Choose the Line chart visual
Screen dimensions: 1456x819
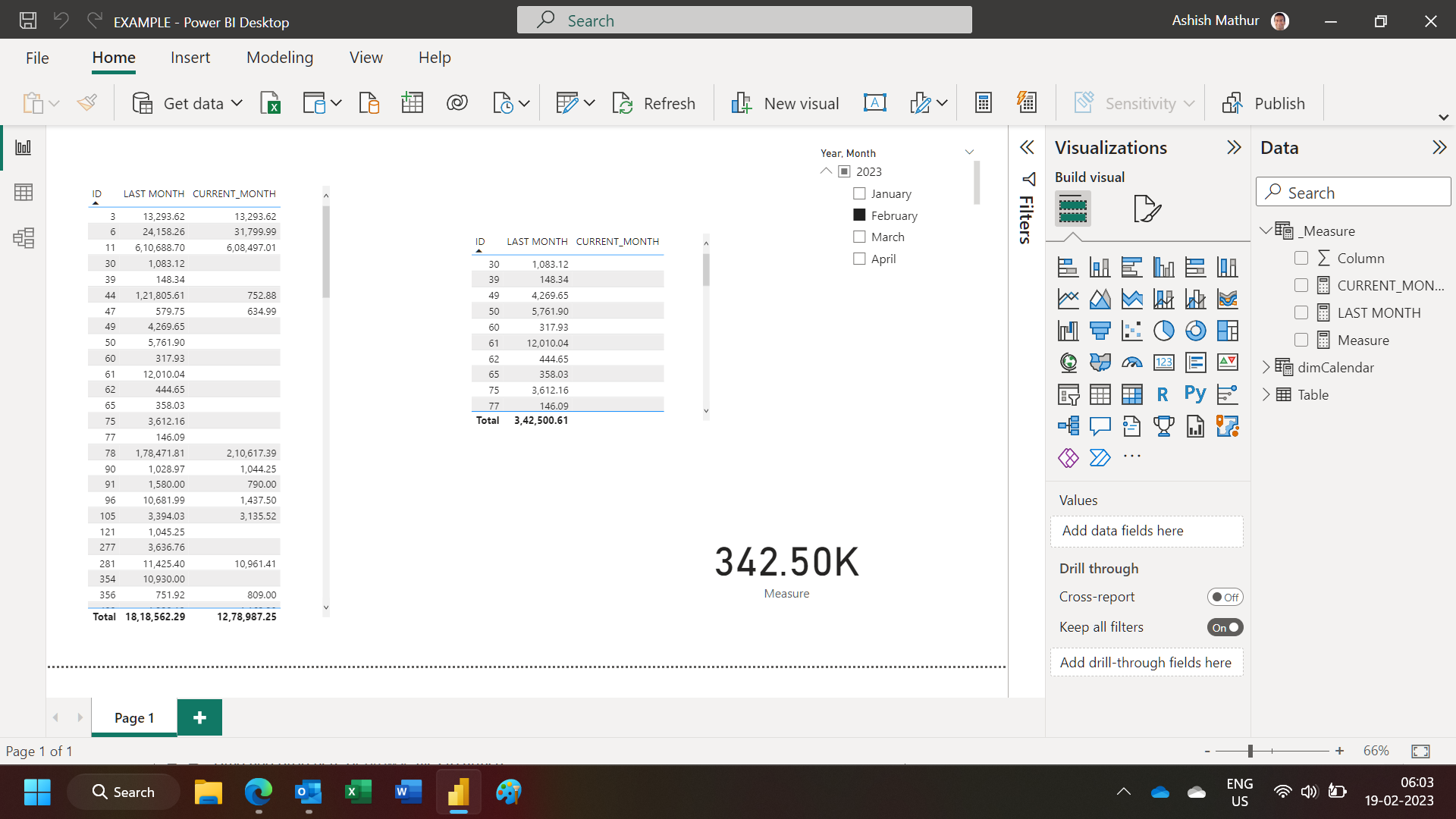[x=1068, y=299]
